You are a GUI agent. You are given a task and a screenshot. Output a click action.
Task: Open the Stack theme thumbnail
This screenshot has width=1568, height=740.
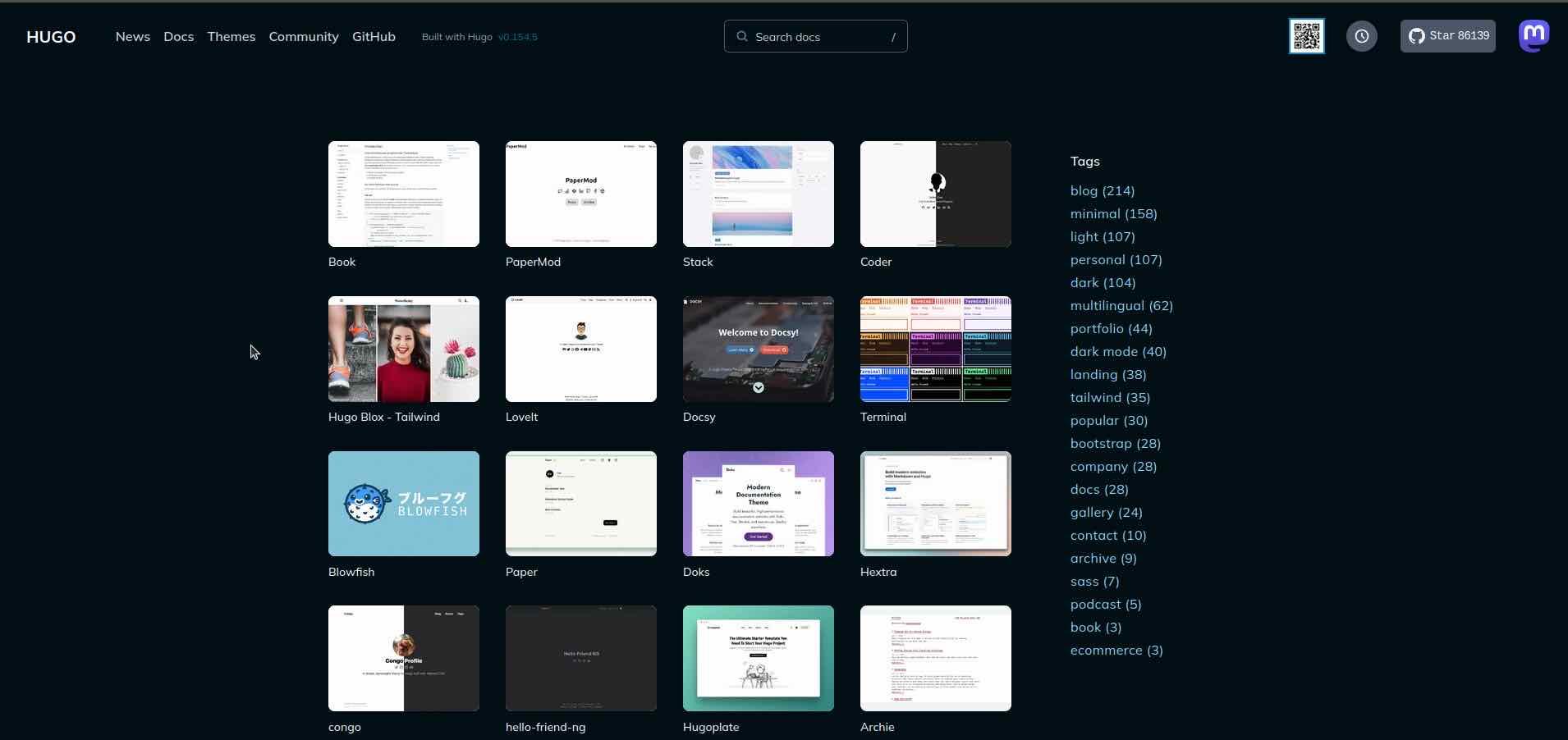point(759,194)
